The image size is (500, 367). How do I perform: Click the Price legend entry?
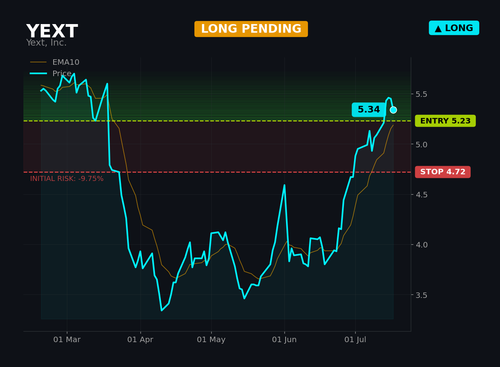51,73
